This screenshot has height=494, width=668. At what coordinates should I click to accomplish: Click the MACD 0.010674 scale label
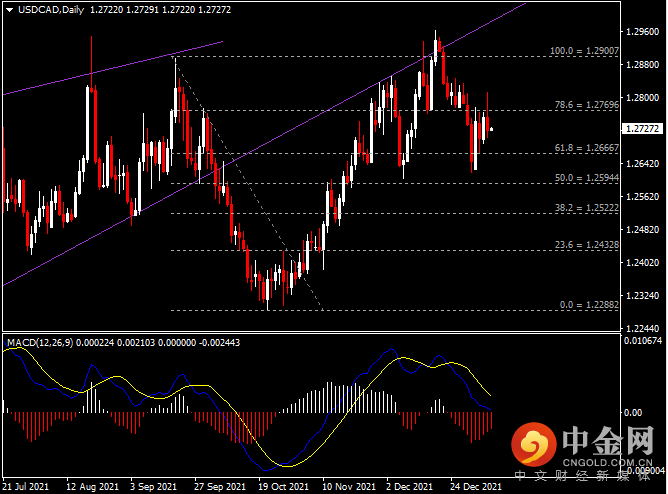pyautogui.click(x=643, y=341)
